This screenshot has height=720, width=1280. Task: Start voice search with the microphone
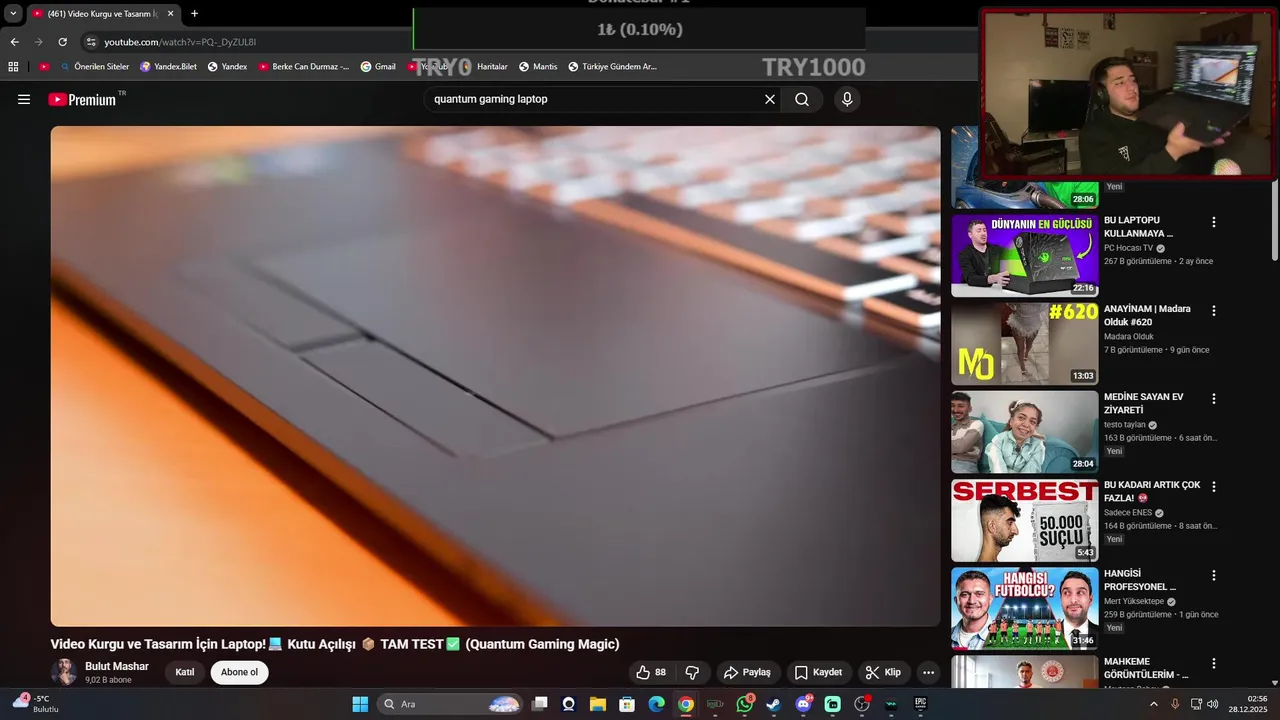(847, 99)
